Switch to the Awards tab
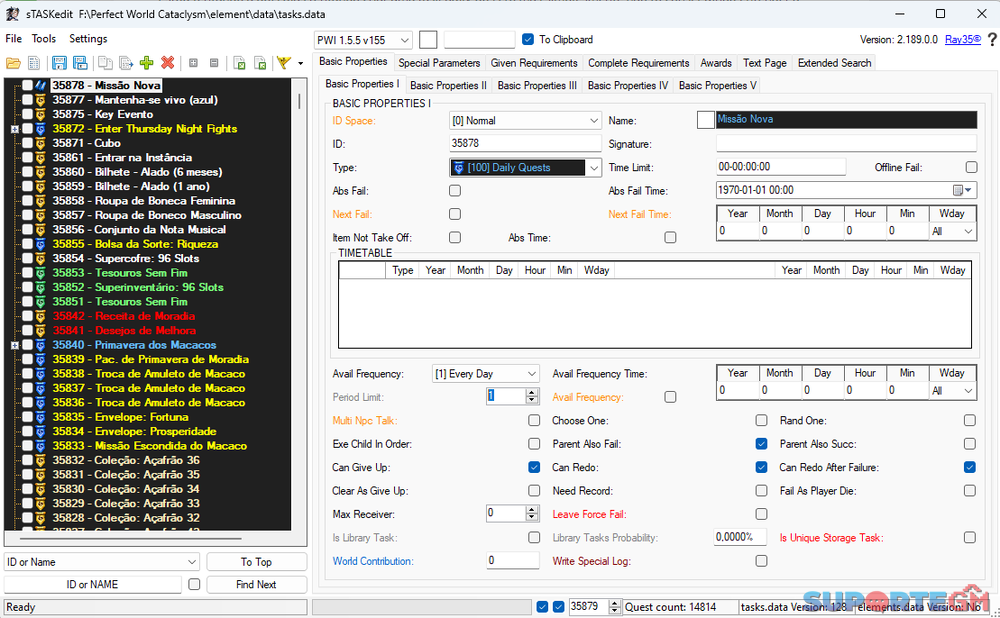1000x618 pixels. pos(715,63)
